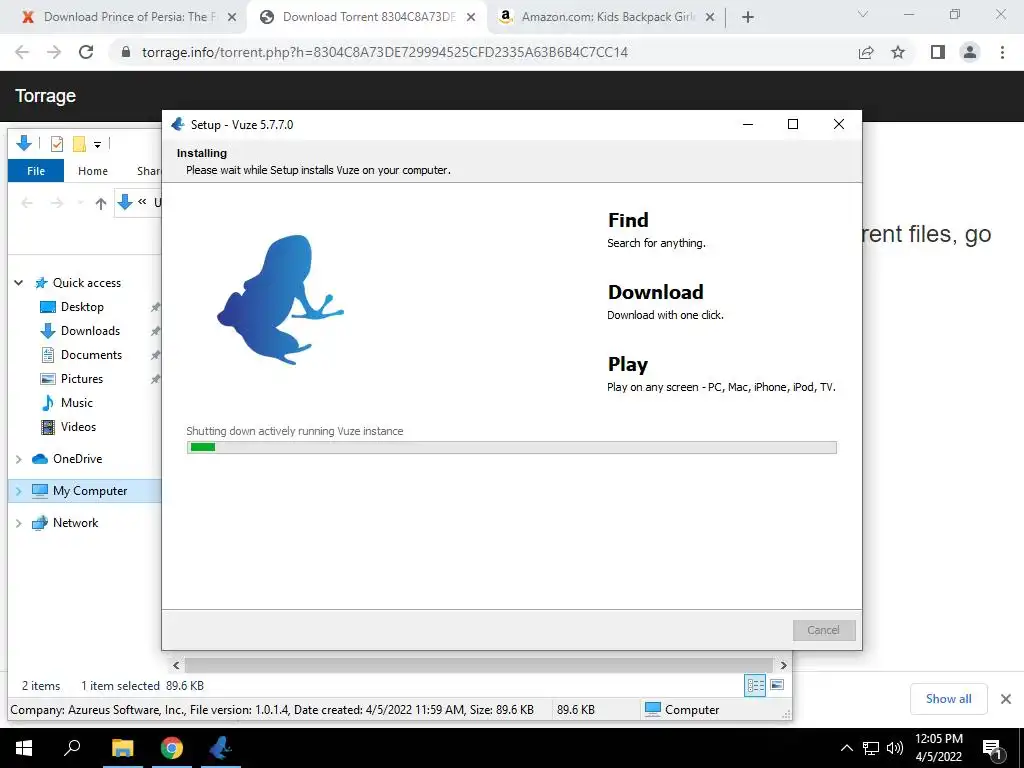Expand the OneDrive tree node
1024x768 pixels.
pyautogui.click(x=19, y=459)
